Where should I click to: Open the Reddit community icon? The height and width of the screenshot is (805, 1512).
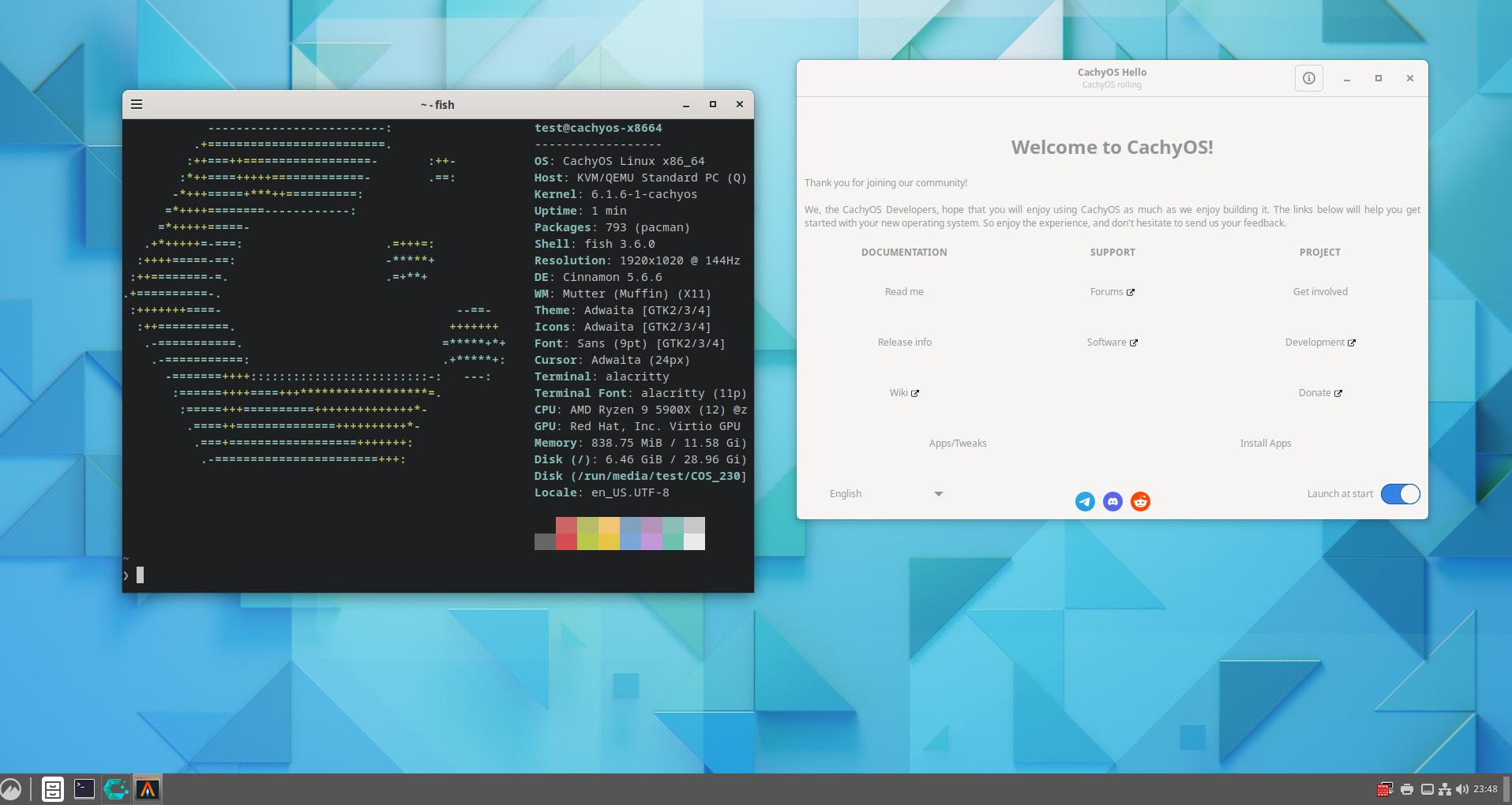click(1140, 501)
